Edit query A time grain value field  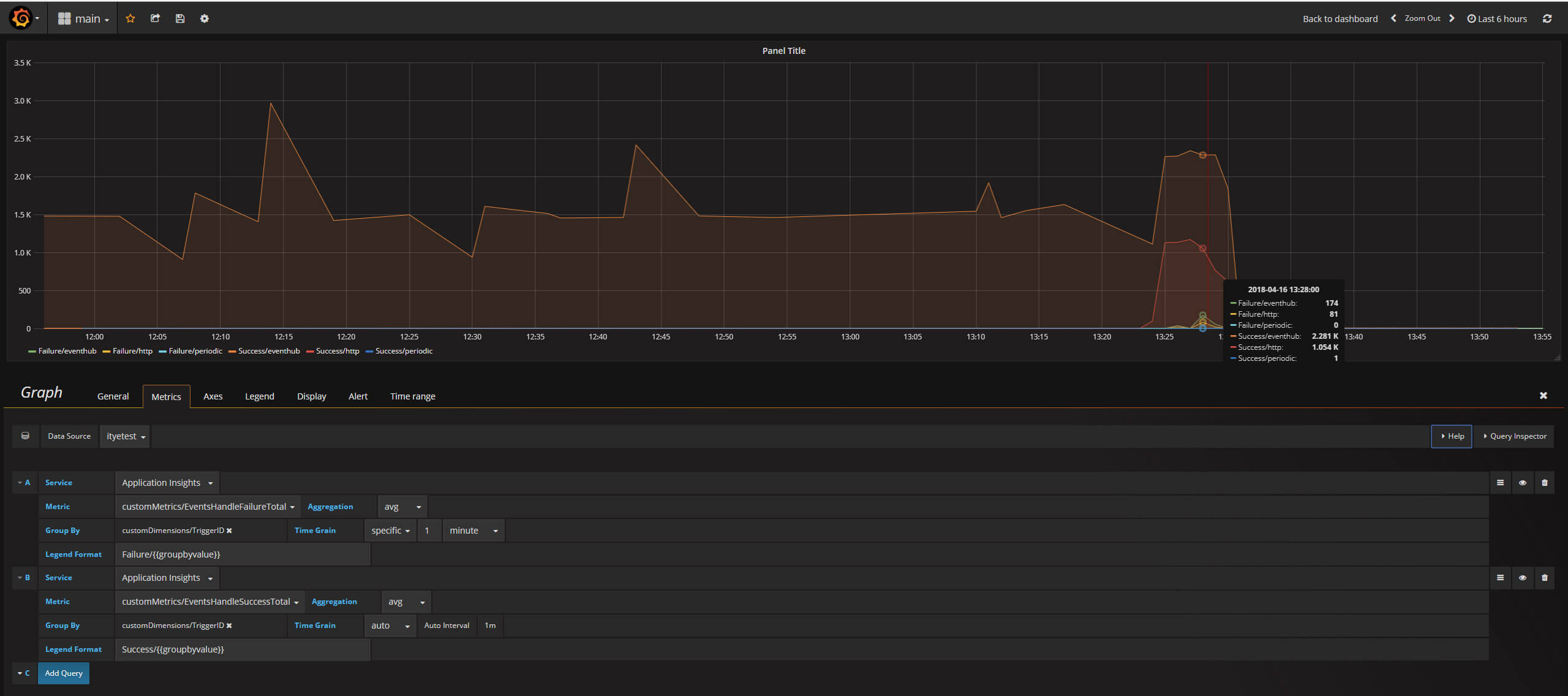[x=429, y=531]
